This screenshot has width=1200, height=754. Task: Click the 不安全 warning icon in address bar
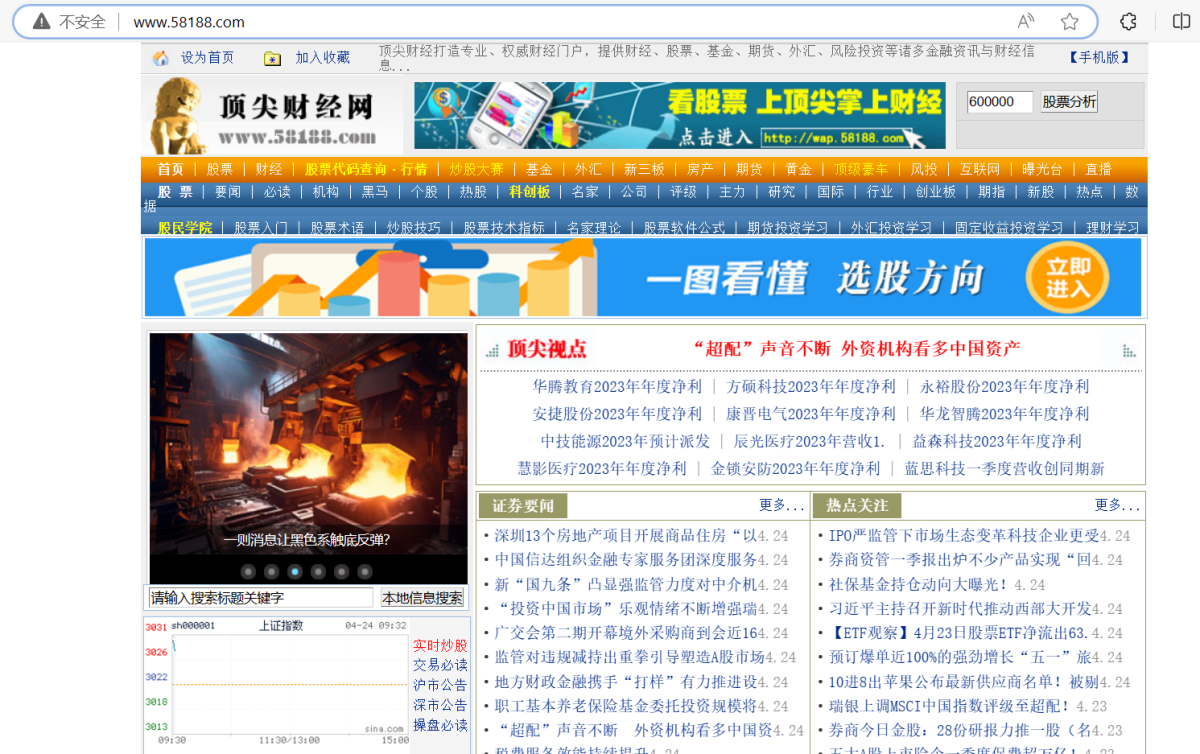pos(41,21)
